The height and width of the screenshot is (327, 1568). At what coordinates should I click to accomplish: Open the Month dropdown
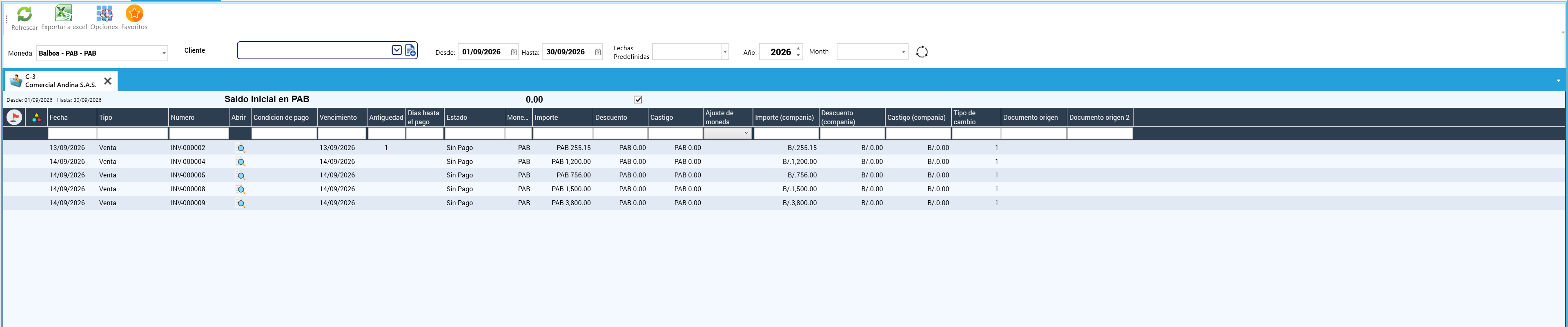point(903,52)
